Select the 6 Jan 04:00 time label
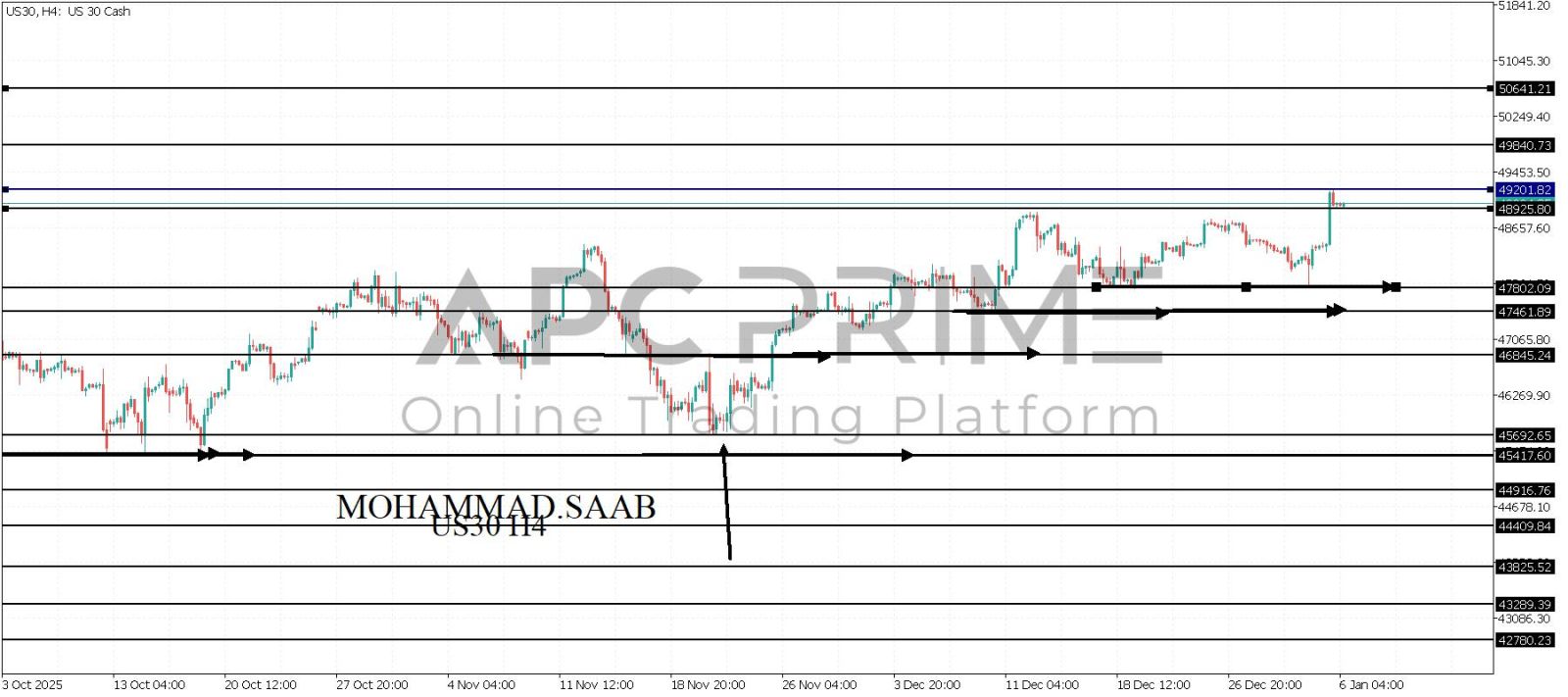The height and width of the screenshot is (697, 1568). tap(1371, 684)
